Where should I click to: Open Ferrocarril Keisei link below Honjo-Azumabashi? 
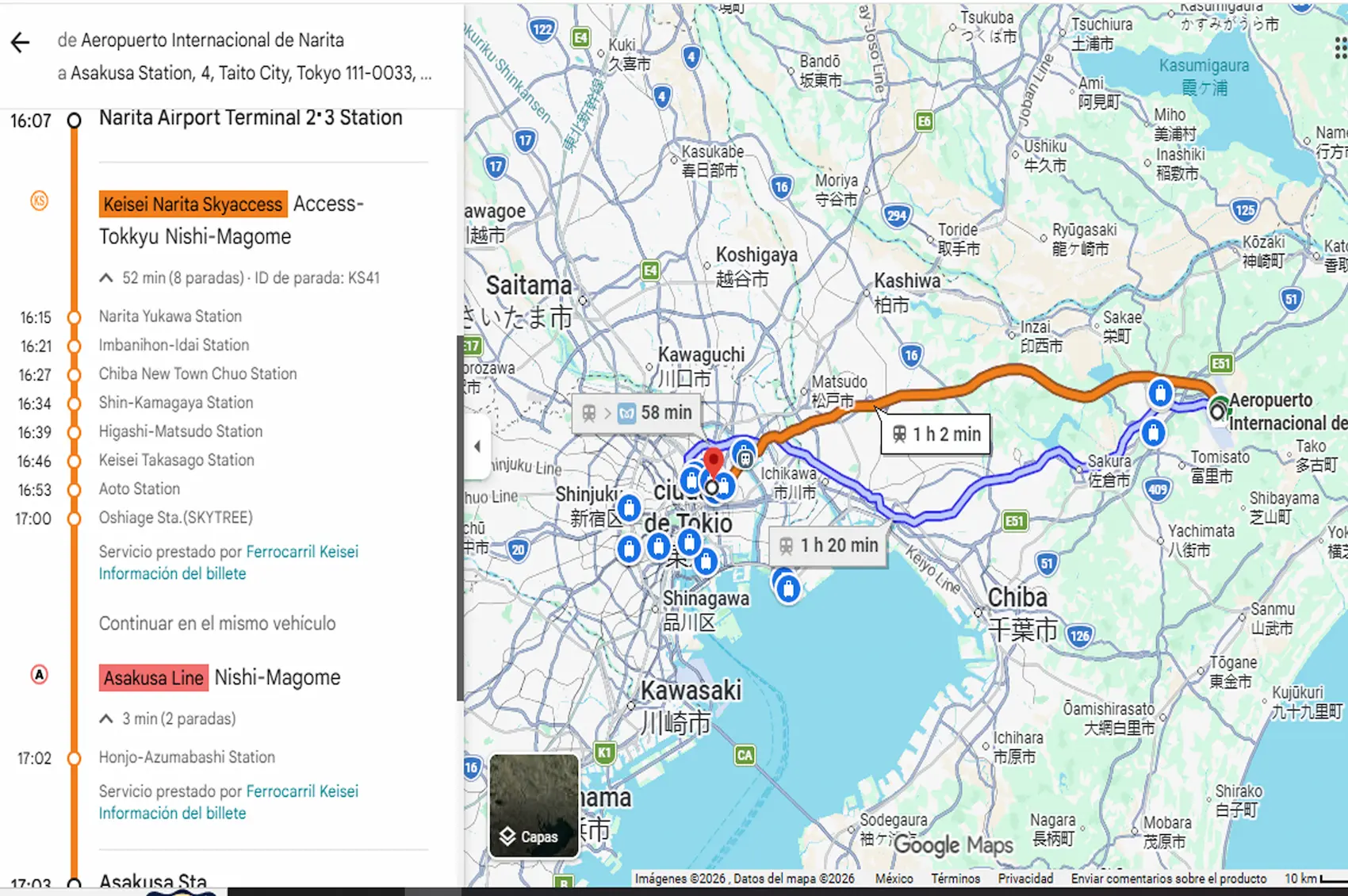302,791
